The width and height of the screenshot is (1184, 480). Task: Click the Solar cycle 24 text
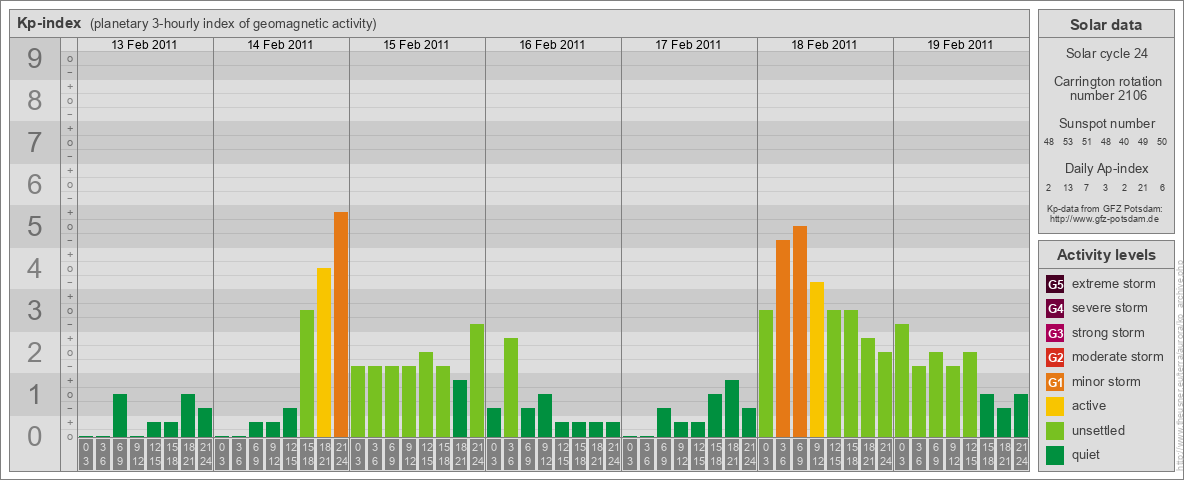(1106, 54)
